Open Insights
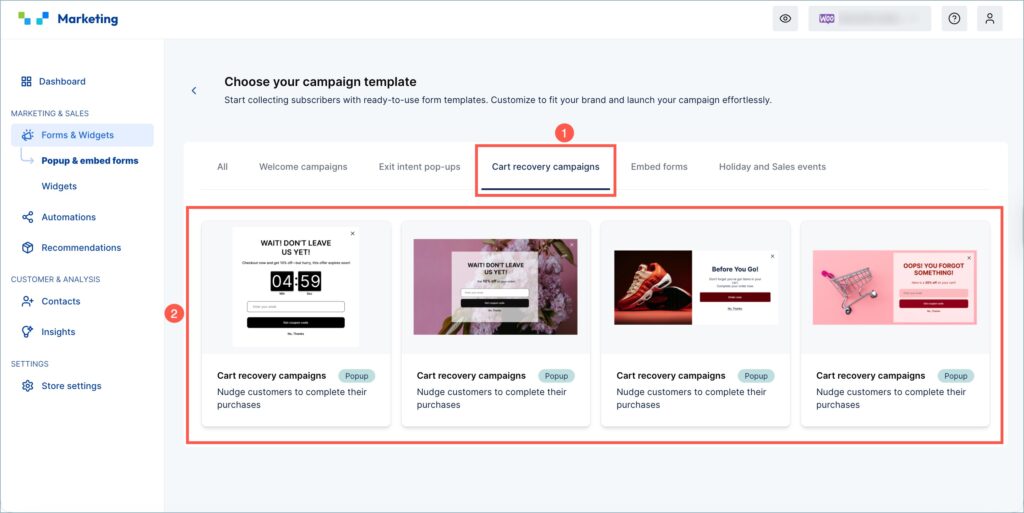This screenshot has height=513, width=1024. pos(58,332)
